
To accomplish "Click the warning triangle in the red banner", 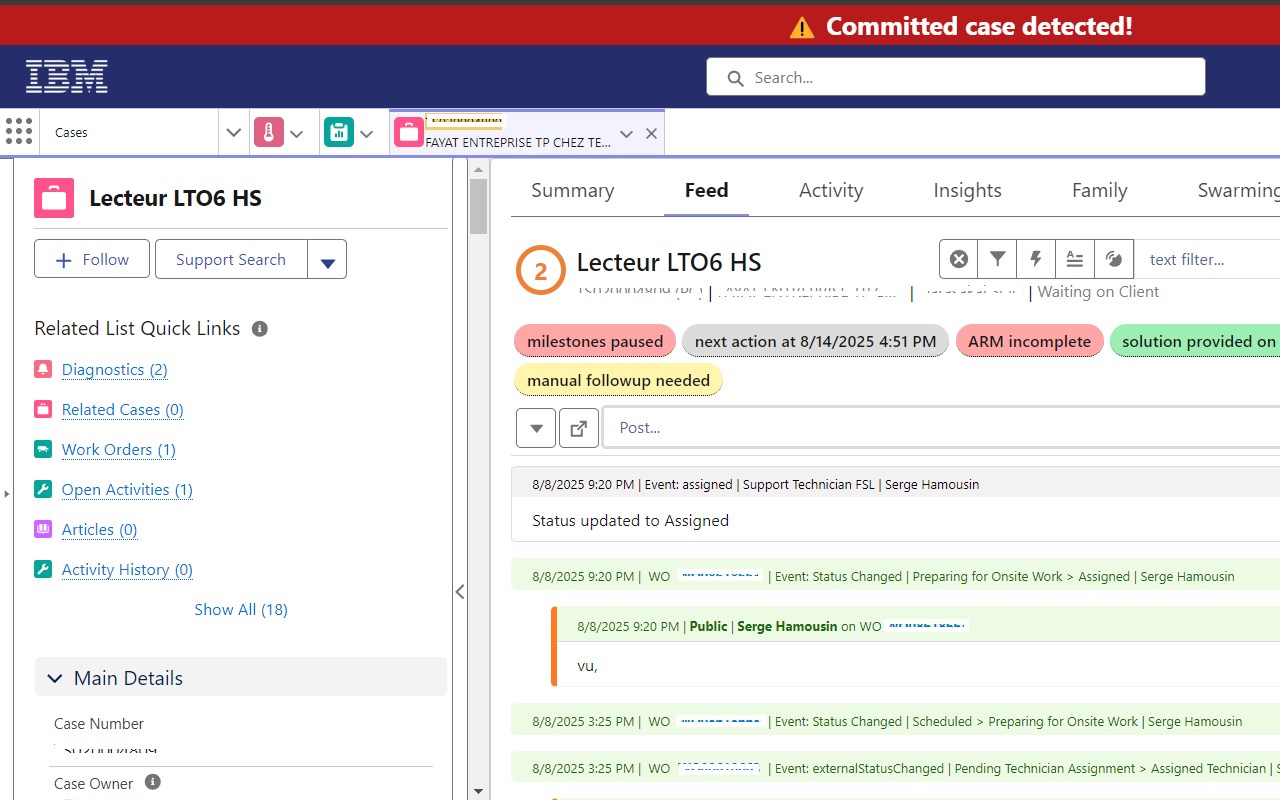I will (802, 27).
